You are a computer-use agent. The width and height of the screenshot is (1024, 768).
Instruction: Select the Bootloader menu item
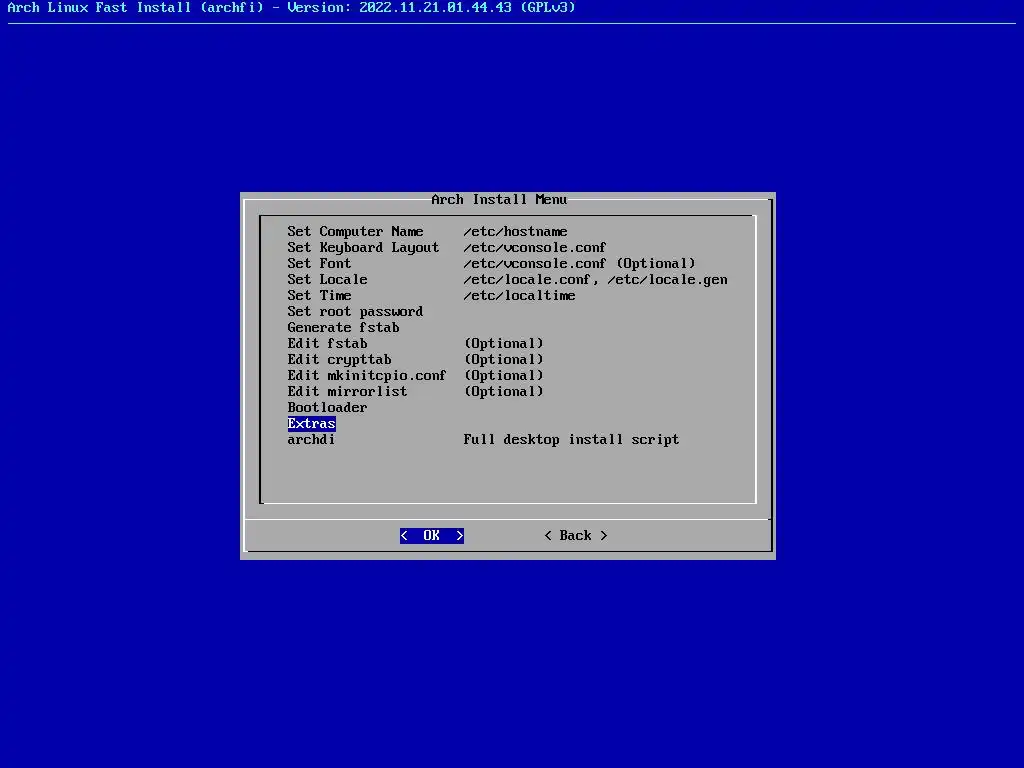click(x=327, y=408)
